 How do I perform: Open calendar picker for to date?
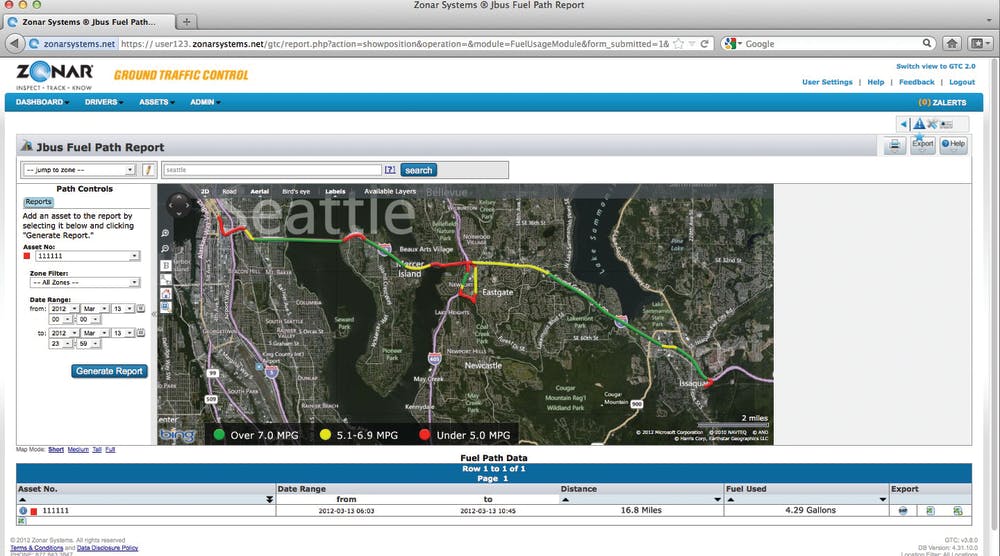[x=140, y=333]
